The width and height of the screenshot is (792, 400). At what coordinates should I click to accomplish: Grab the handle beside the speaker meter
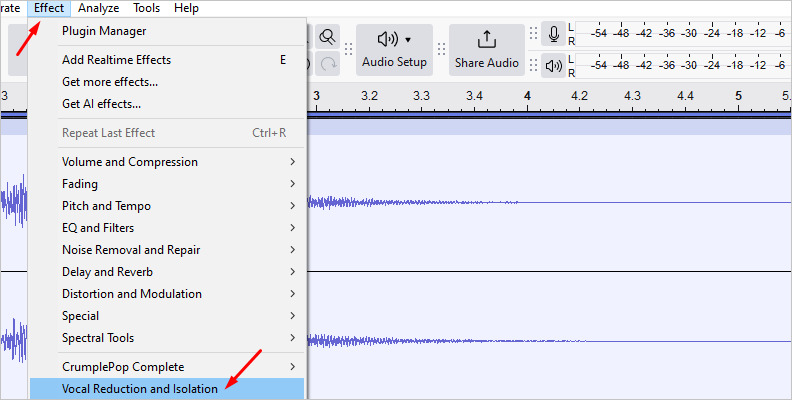[x=533, y=66]
